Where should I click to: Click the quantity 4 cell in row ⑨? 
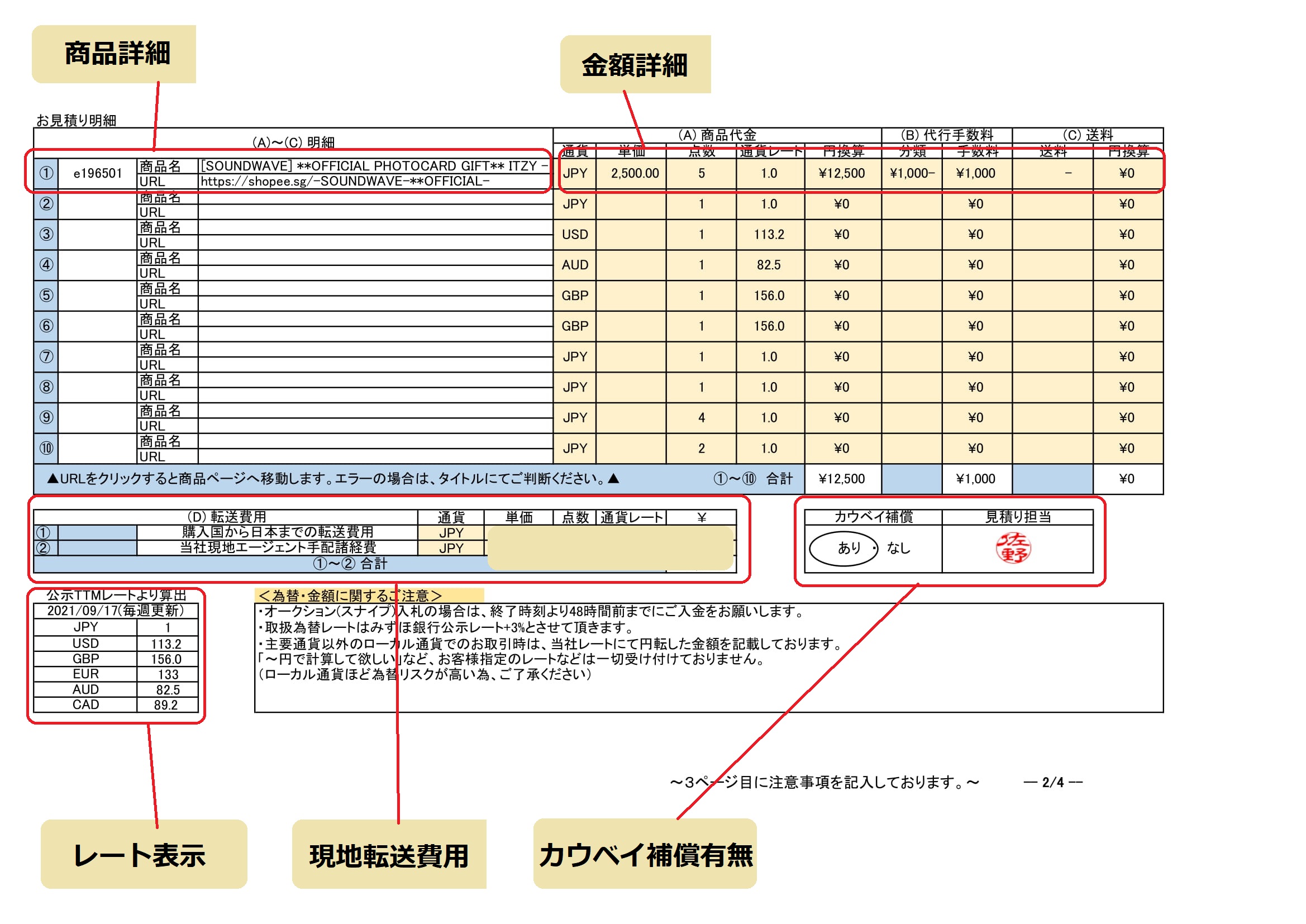[702, 418]
